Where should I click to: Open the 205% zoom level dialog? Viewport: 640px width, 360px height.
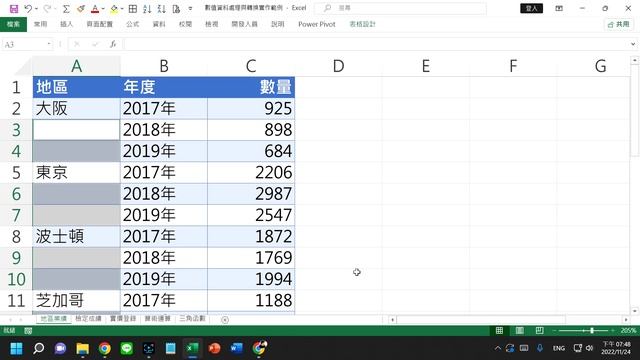[x=629, y=331]
